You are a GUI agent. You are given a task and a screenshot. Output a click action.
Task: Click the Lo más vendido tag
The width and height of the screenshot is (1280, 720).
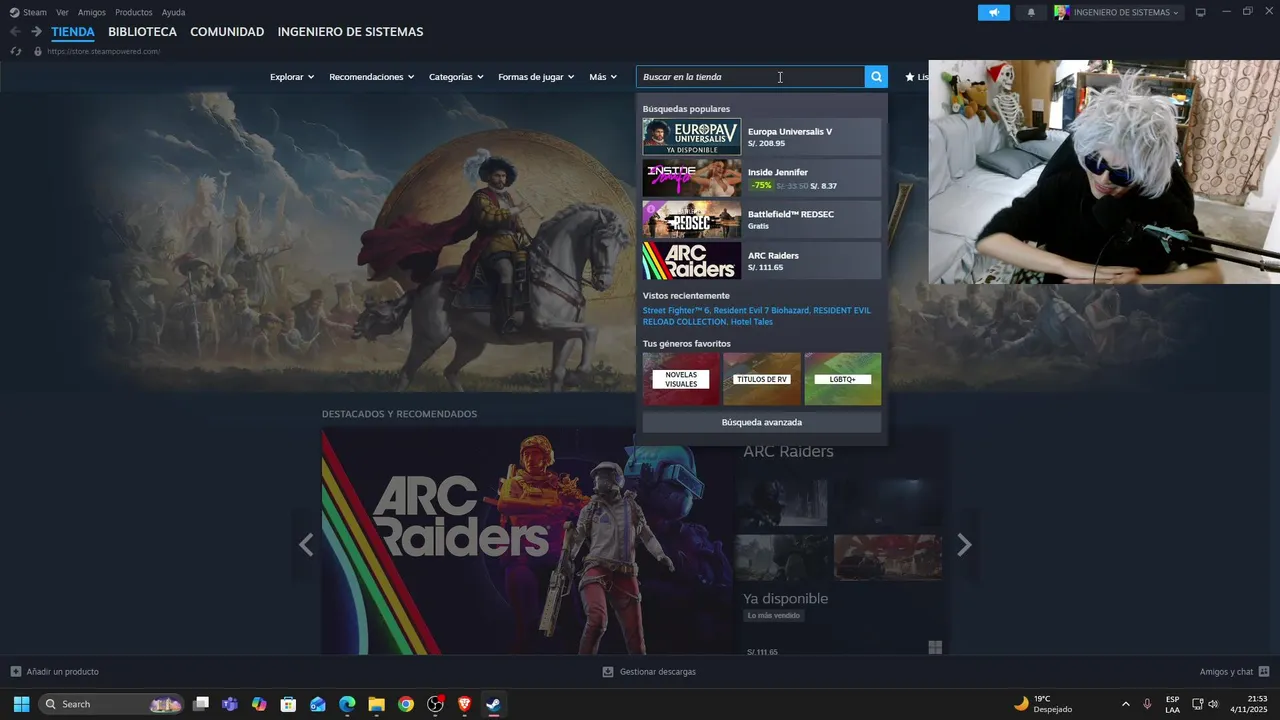coord(774,615)
